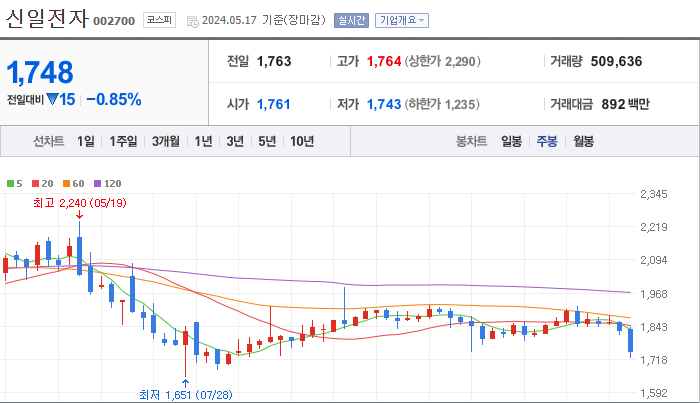The image size is (700, 403).
Task: Click the down-triangle change indicator
Action: [x=52, y=99]
